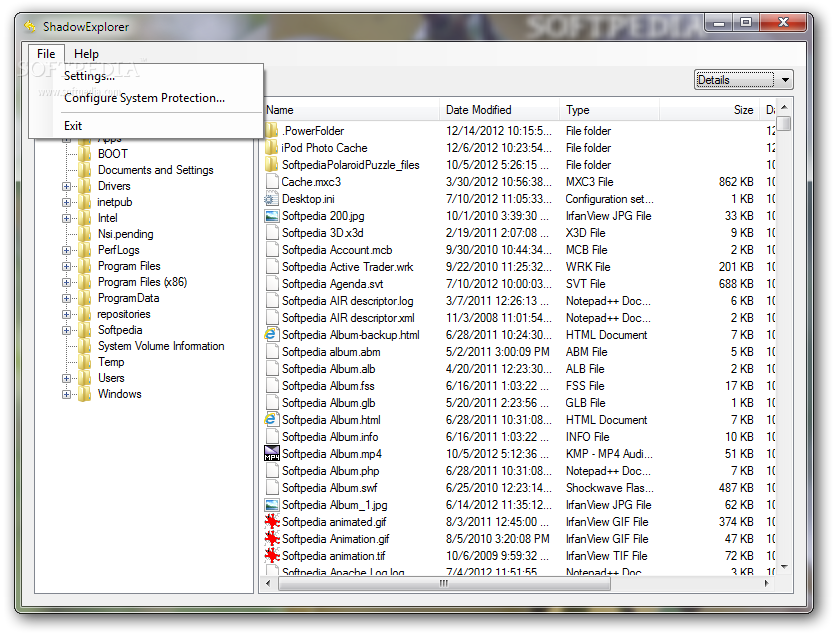Screen dimensions: 834x634
Task: Select Softpedia Account.mcb file name
Action: click(337, 250)
